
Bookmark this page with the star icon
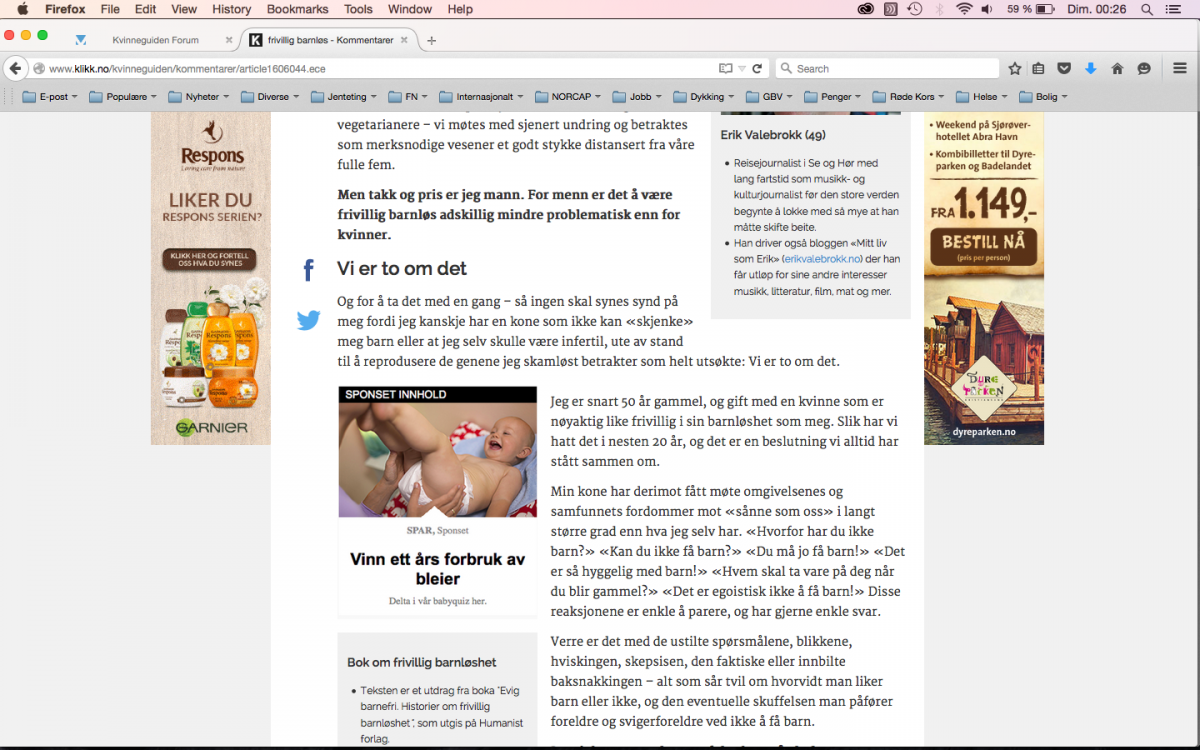coord(1015,68)
